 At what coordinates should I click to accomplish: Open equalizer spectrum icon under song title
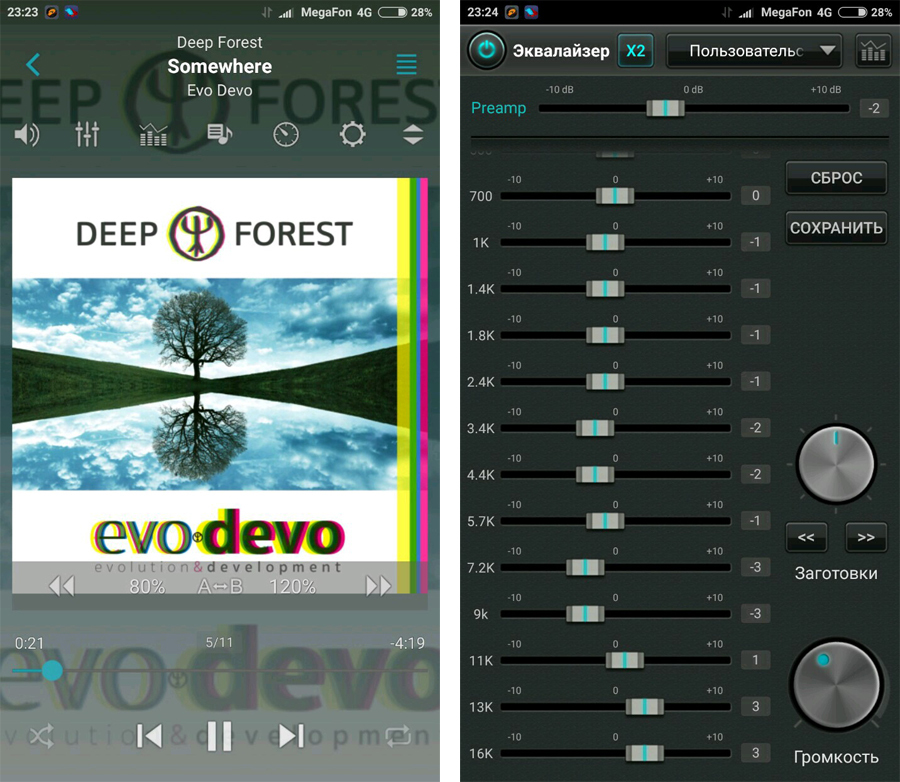153,135
